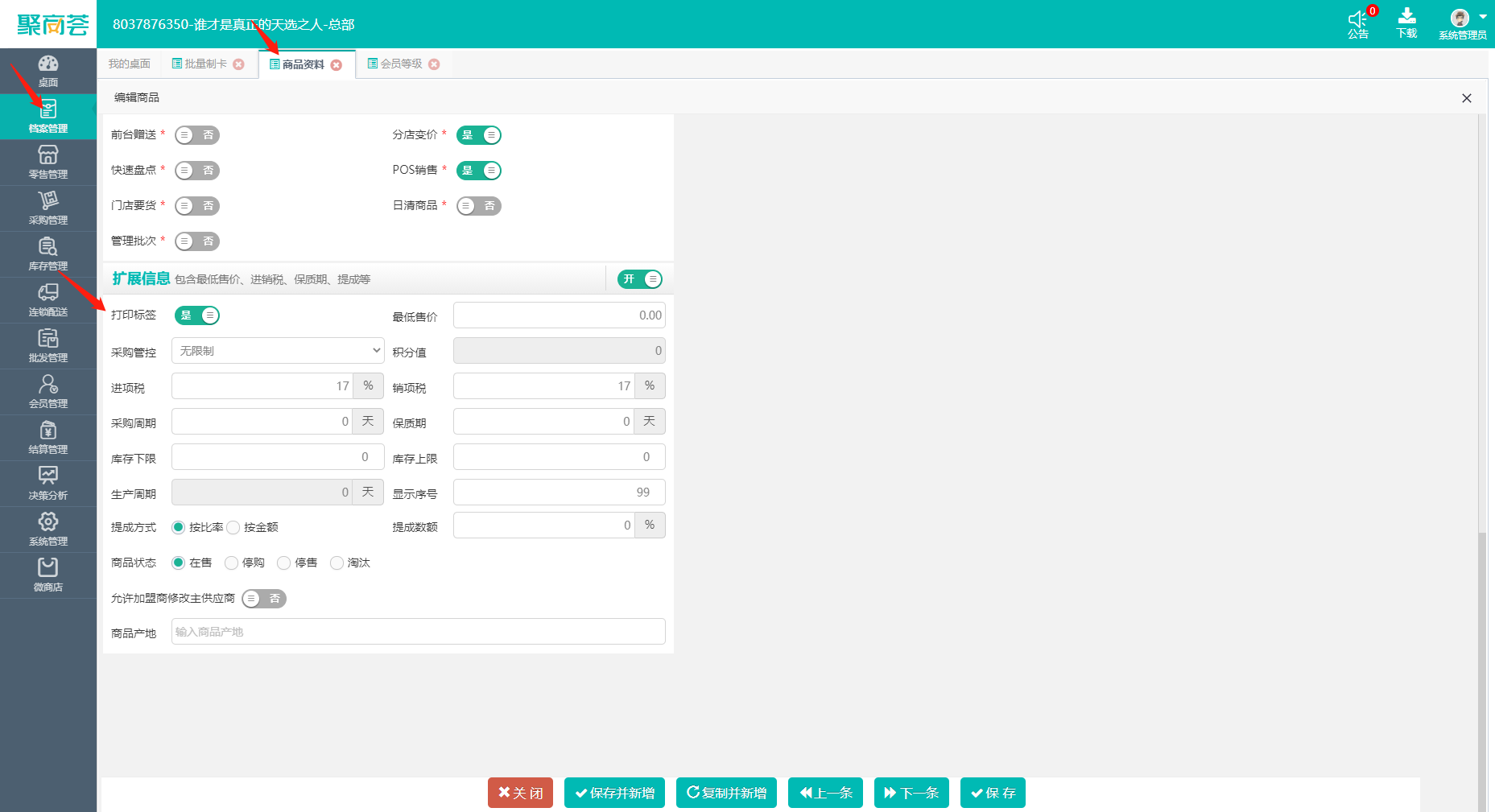Close the 商品资料 tab with its x icon
The width and height of the screenshot is (1495, 812).
(337, 65)
